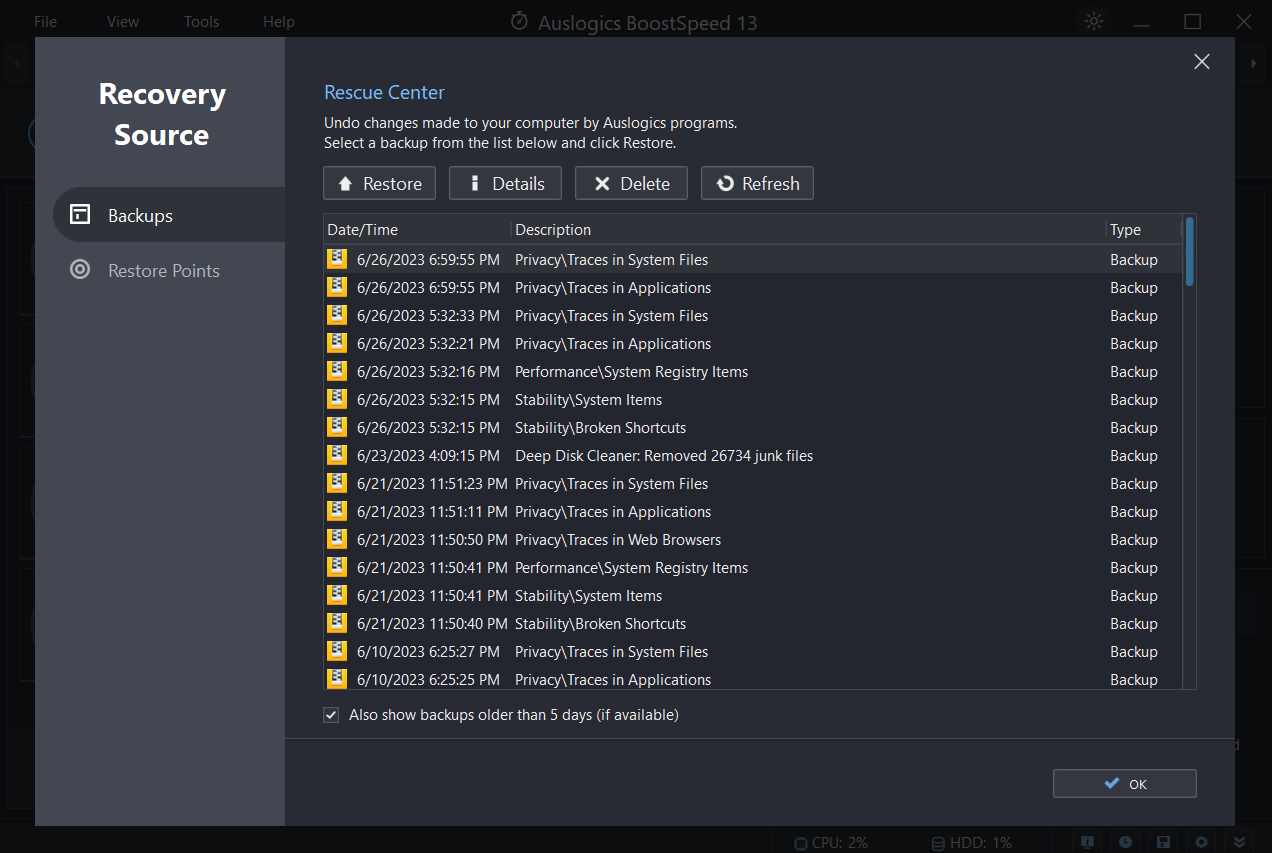This screenshot has width=1272, height=853.
Task: Click the Restore button
Action: (379, 183)
